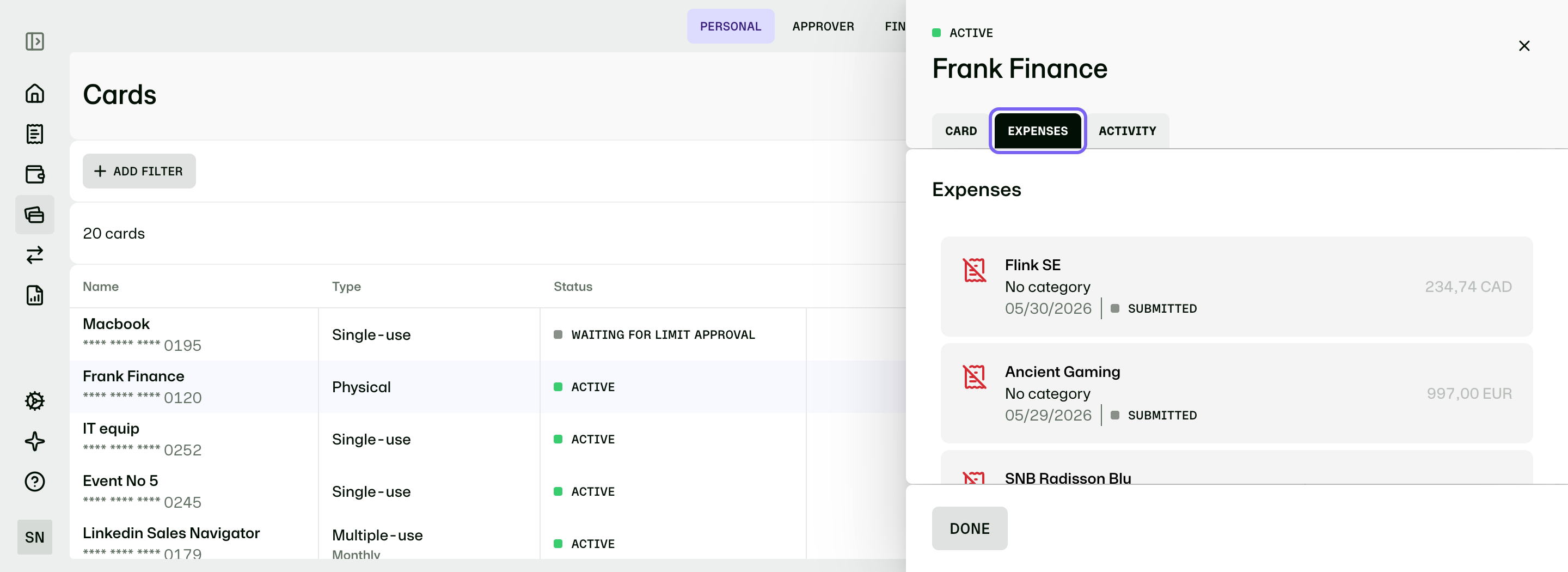Select the Macbook card row
This screenshot has width=1568, height=572.
point(488,334)
